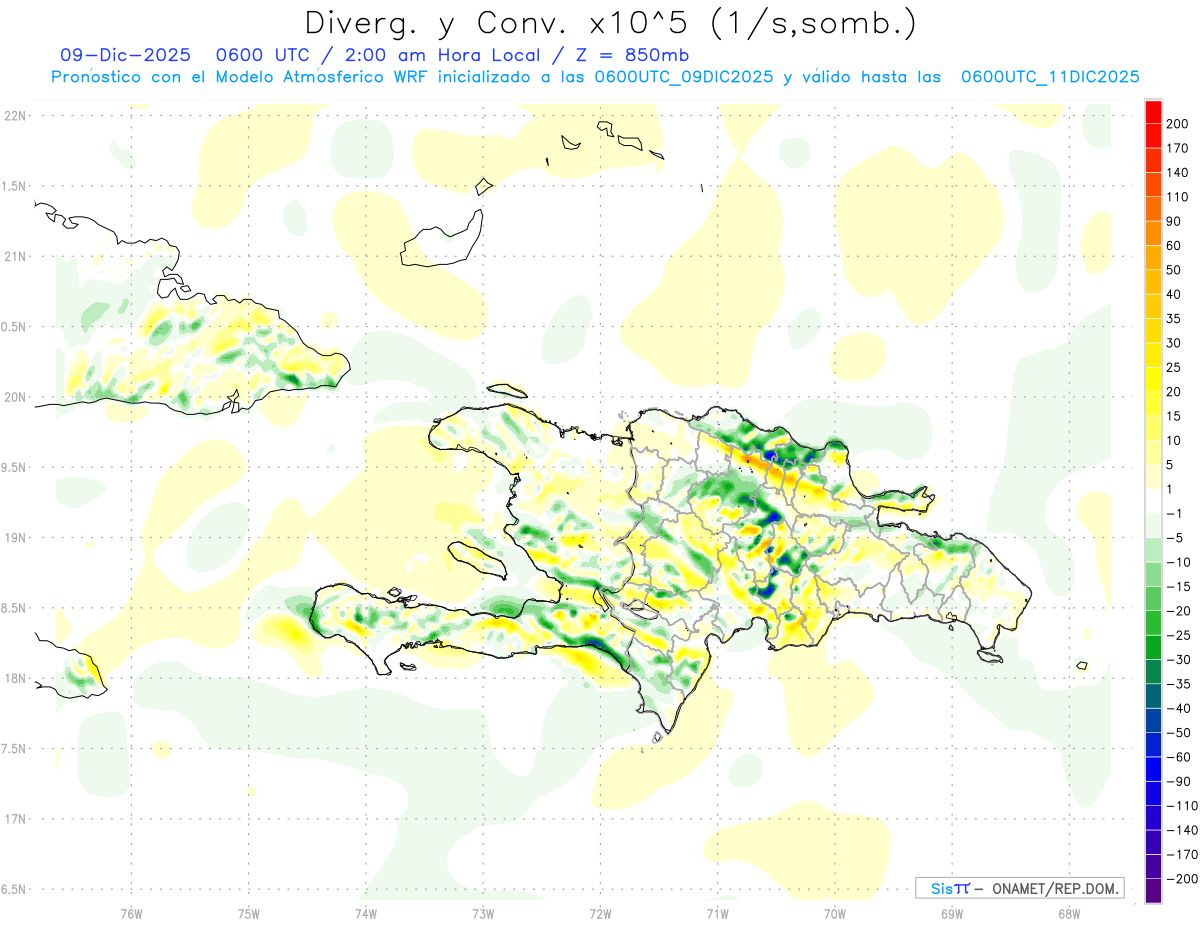Click the colorbar label '-50'
Screen dimensions: 1200x927
[1178, 733]
